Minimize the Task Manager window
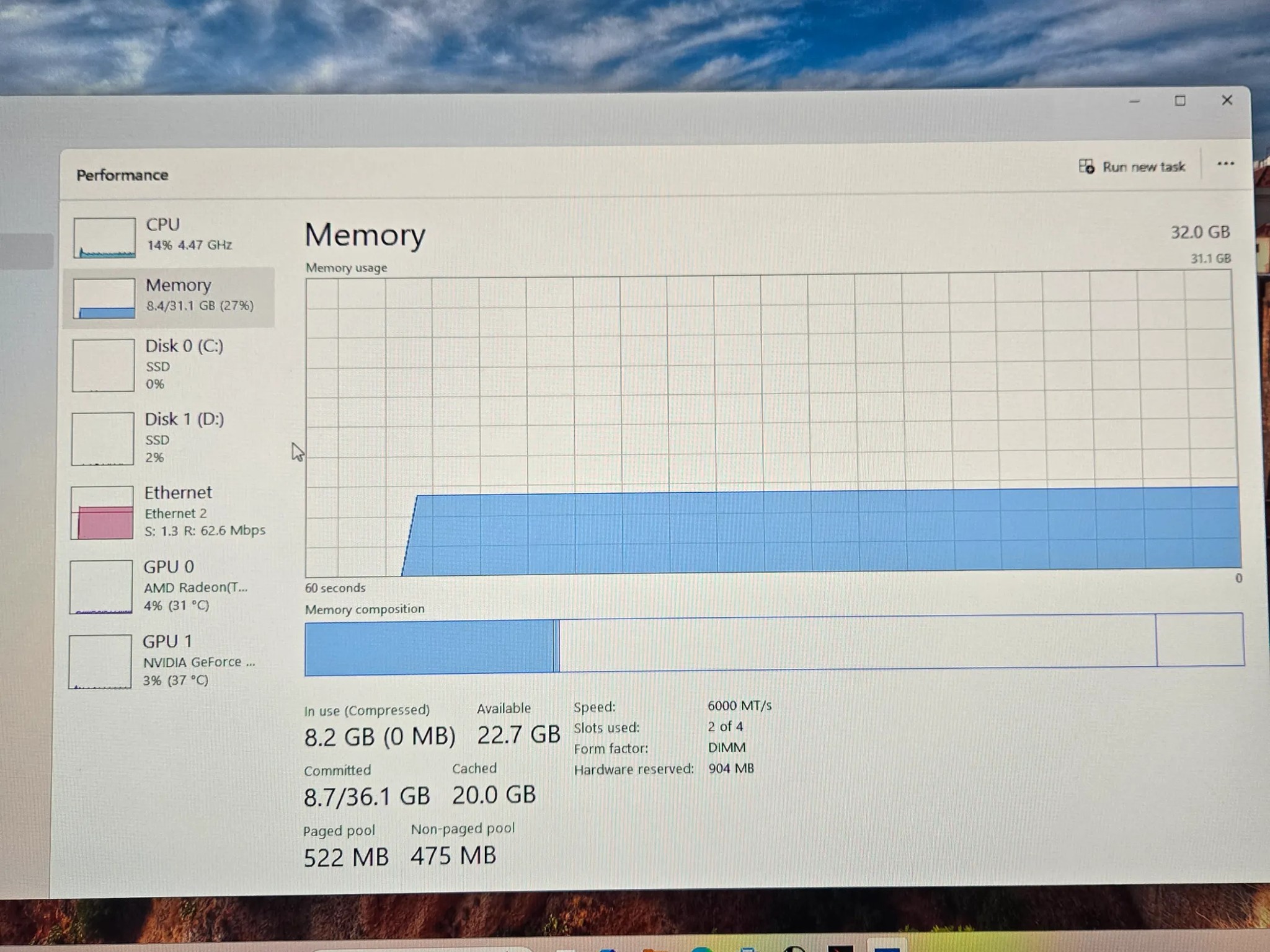This screenshot has width=1270, height=952. pos(1134,101)
